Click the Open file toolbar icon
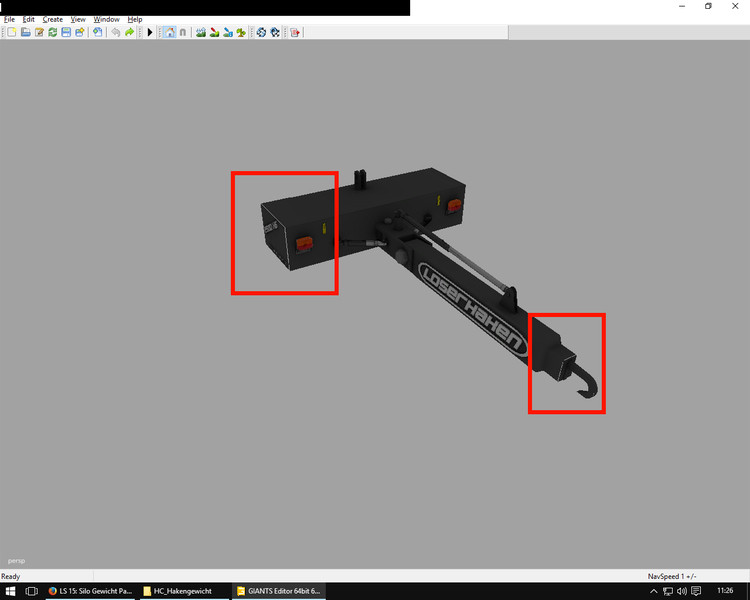750x600 pixels. (25, 32)
